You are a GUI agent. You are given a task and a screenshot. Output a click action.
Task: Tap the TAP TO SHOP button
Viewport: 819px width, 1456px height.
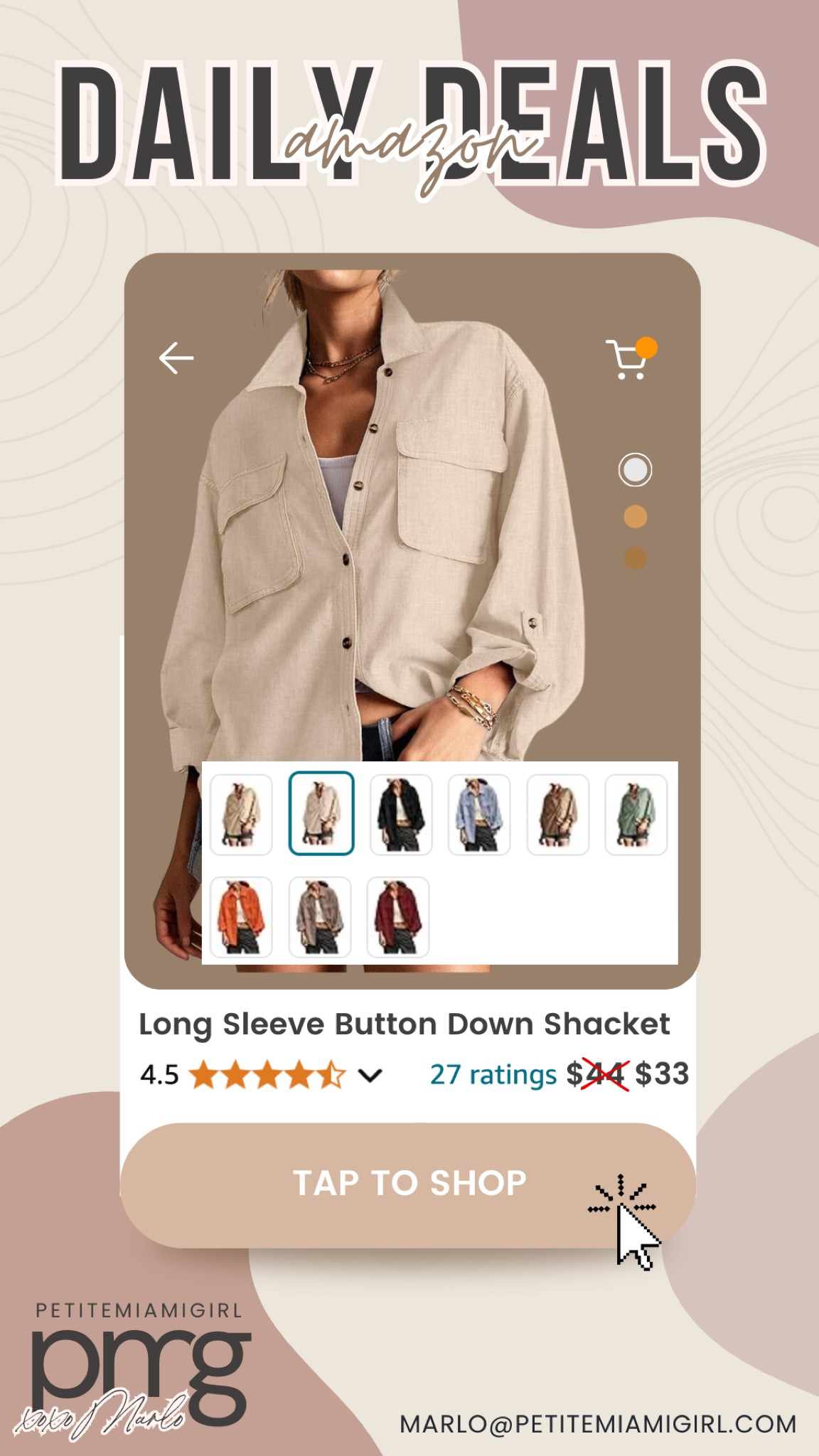pos(408,1185)
